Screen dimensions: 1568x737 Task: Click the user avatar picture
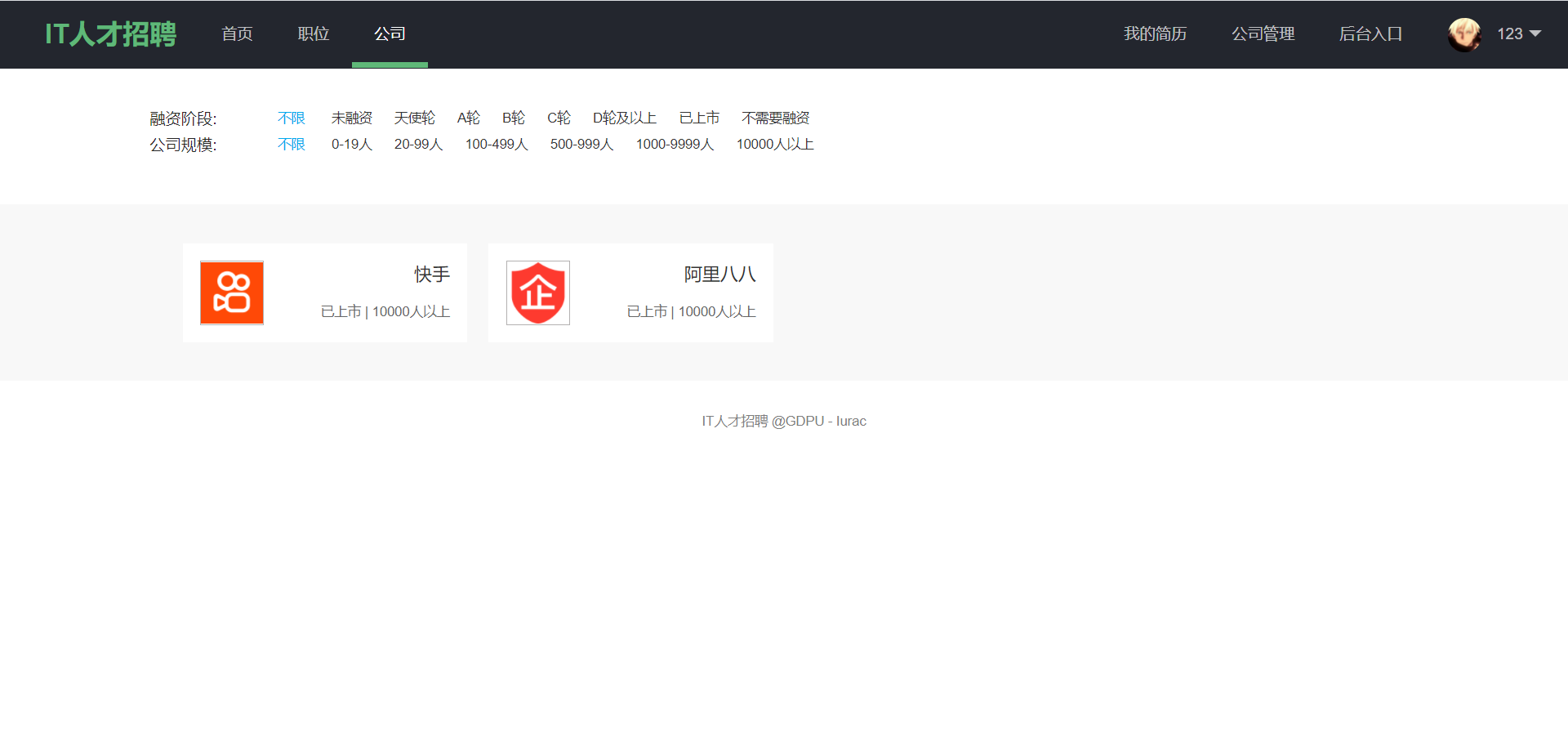coord(1464,34)
